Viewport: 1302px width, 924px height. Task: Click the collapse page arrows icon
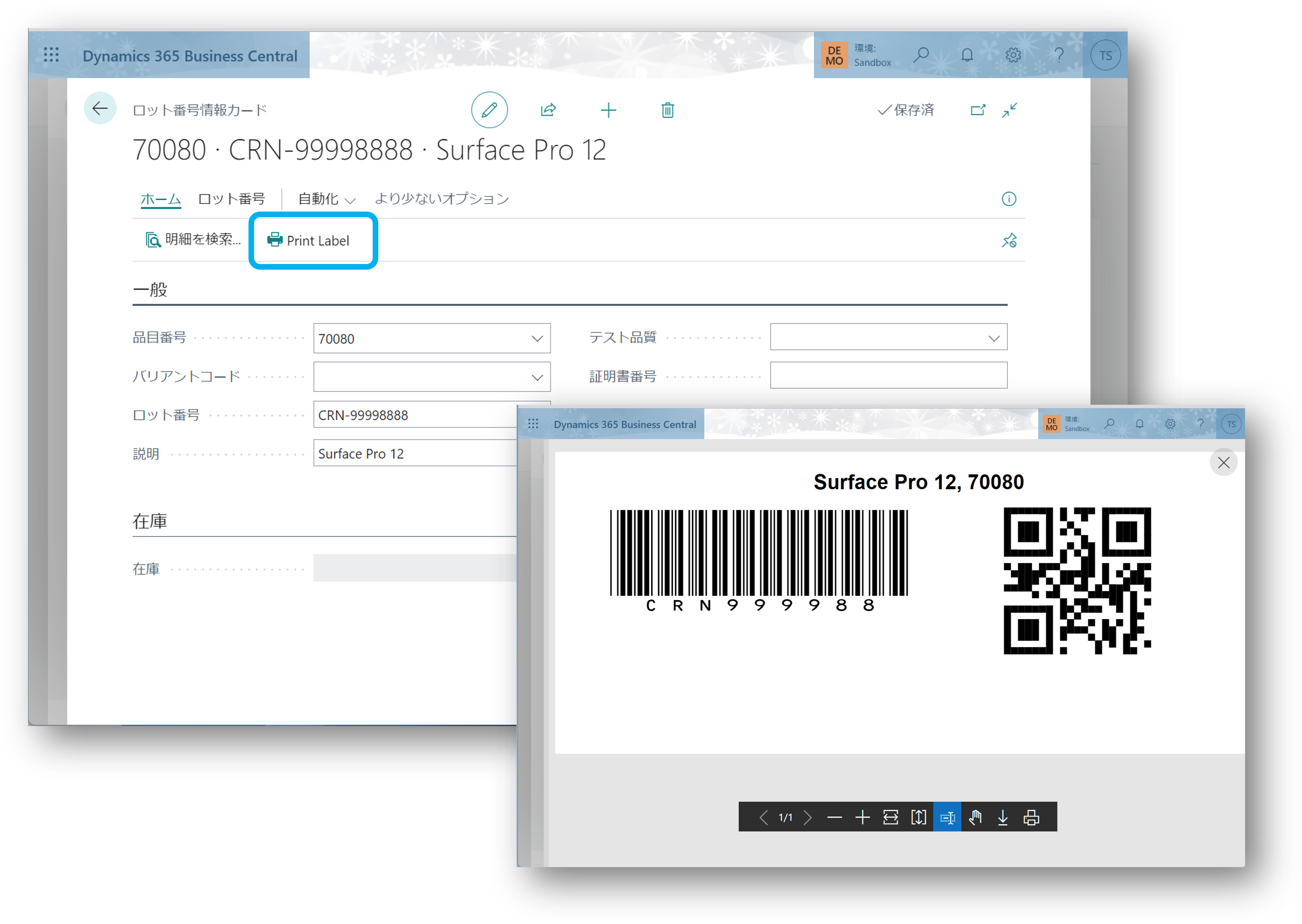pyautogui.click(x=1009, y=110)
